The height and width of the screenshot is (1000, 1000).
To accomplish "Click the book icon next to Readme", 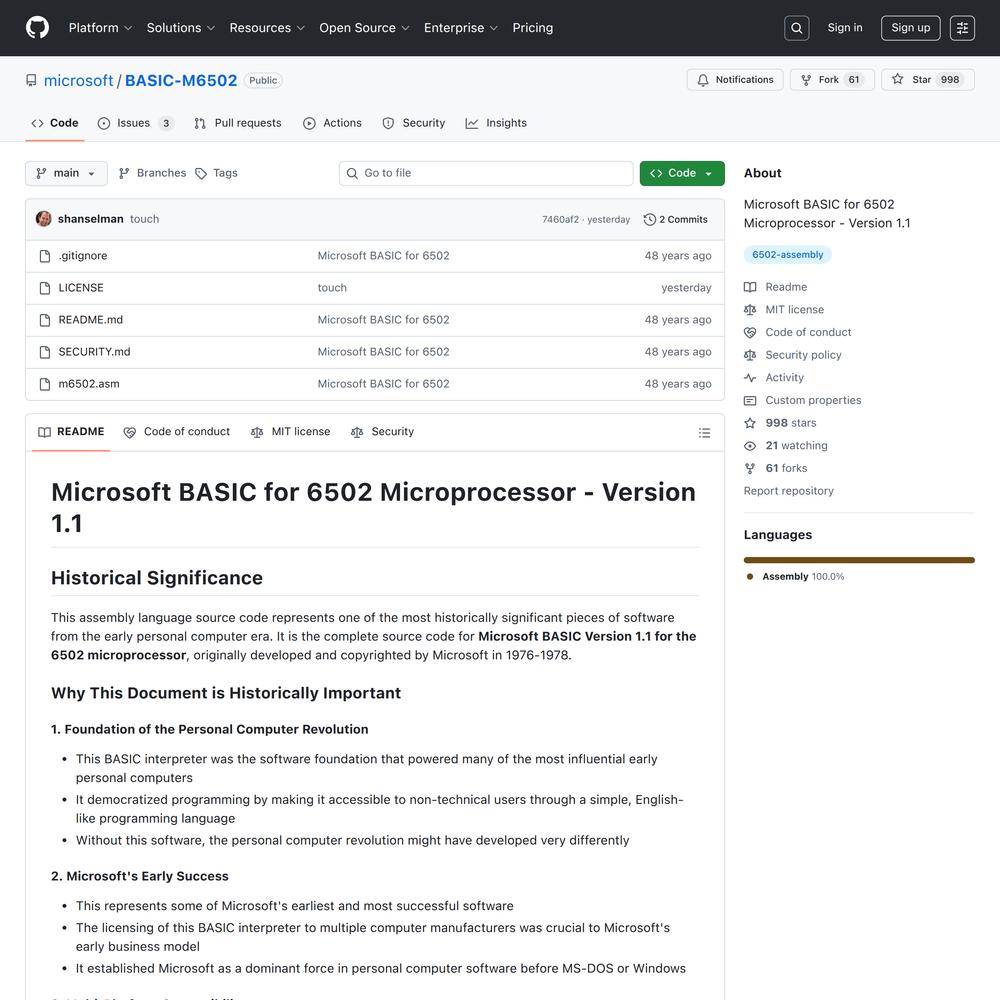I will point(750,287).
